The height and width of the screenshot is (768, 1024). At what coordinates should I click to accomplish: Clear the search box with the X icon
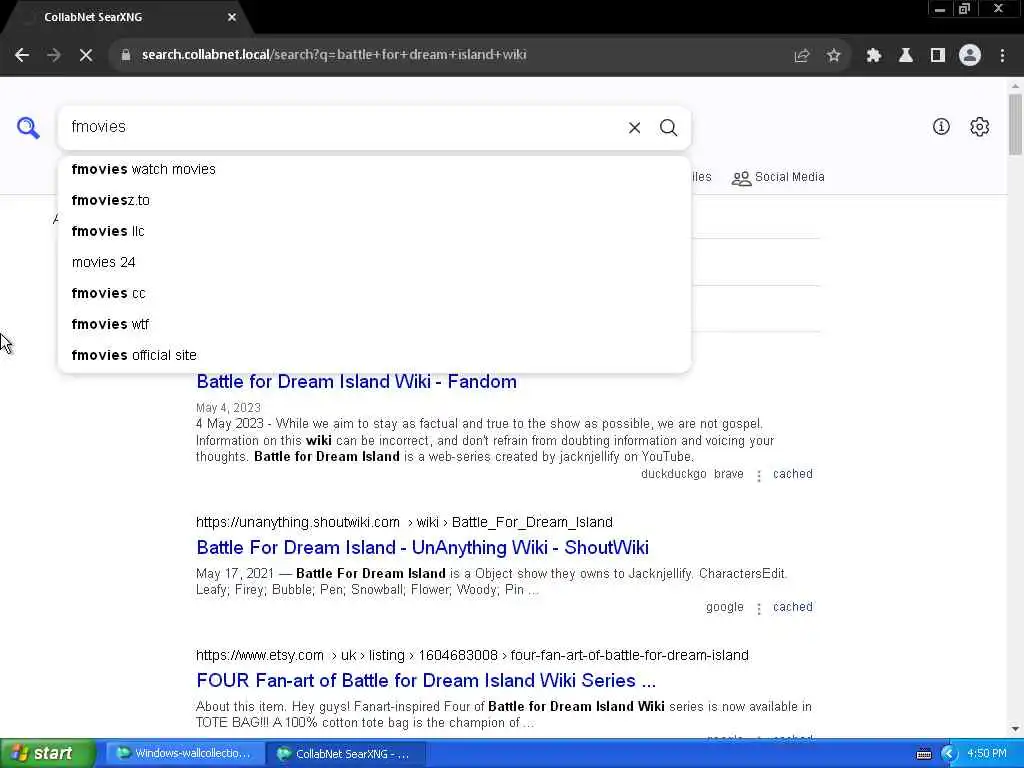coord(634,128)
